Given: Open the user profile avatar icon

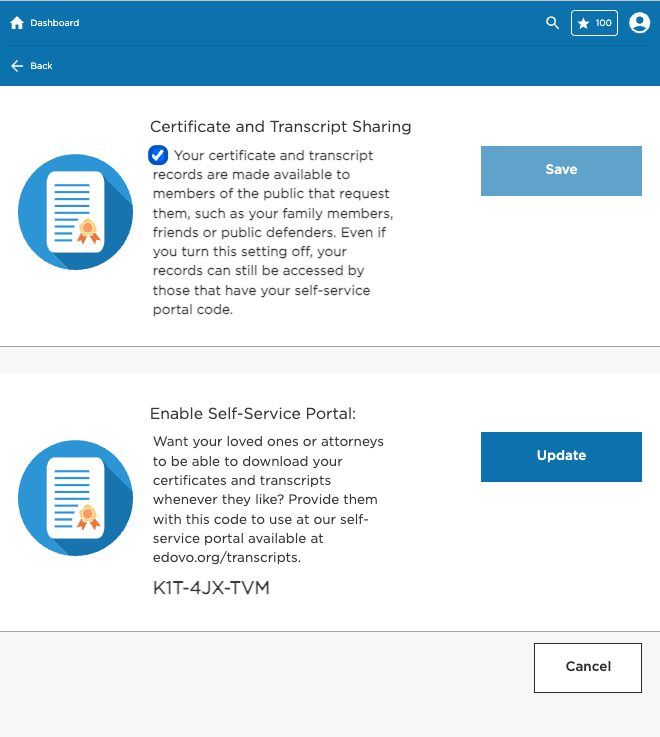Looking at the screenshot, I should coord(640,23).
